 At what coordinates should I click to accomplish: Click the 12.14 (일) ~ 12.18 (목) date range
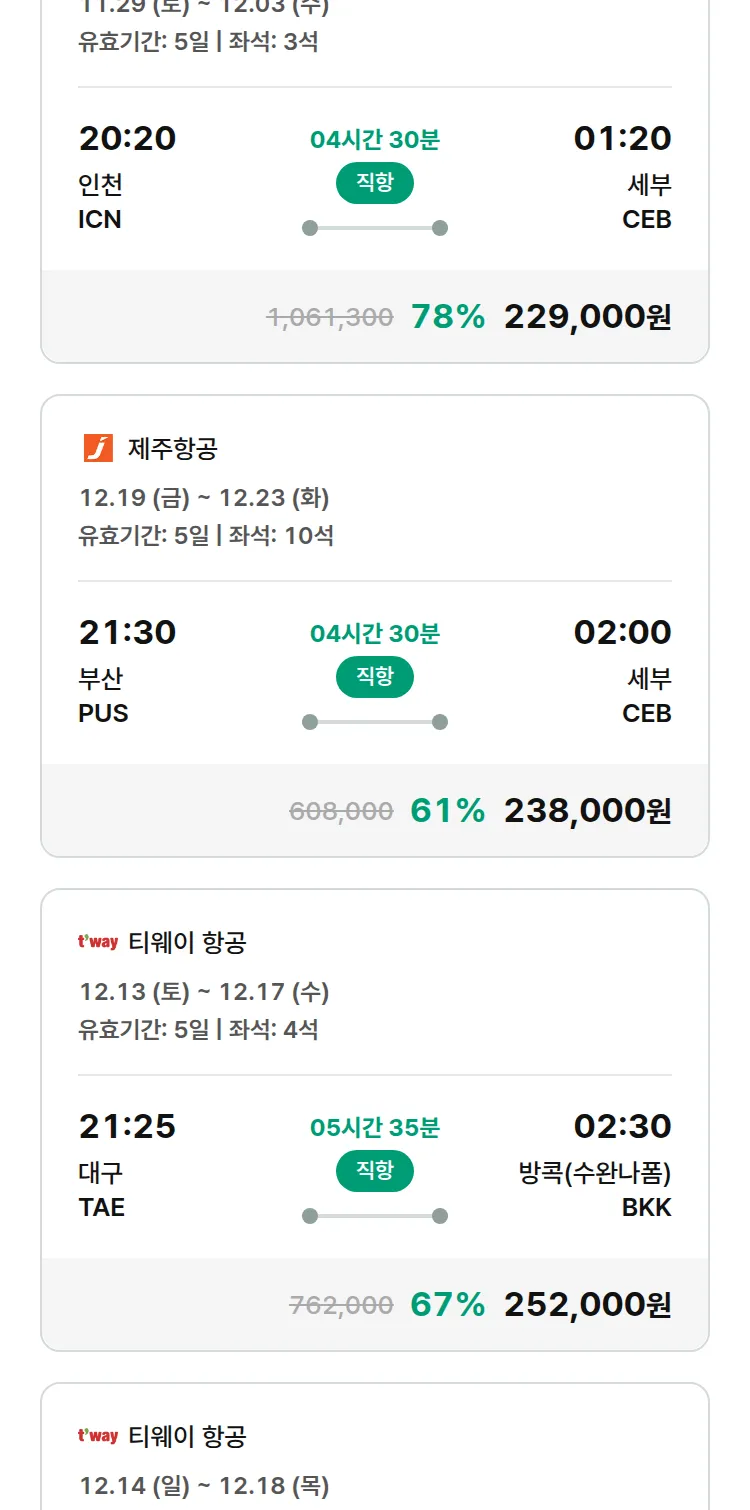(x=204, y=1486)
